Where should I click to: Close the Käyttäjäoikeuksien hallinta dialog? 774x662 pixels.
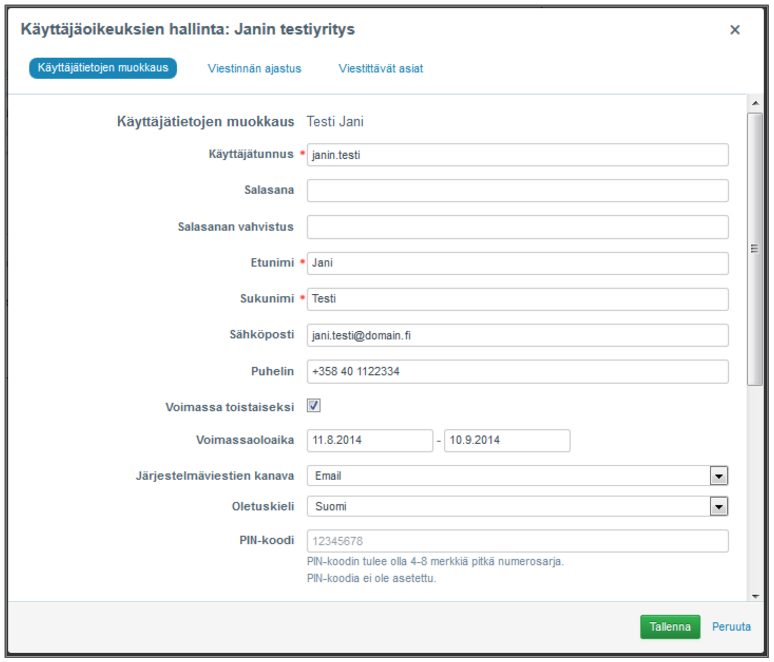tap(735, 30)
